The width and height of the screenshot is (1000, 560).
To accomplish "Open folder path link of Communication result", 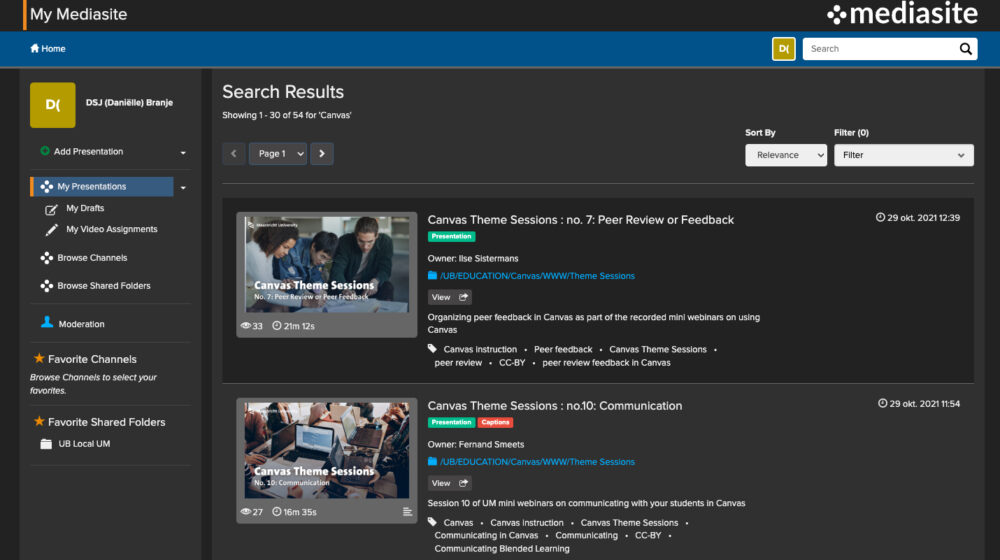I will click(x=537, y=462).
